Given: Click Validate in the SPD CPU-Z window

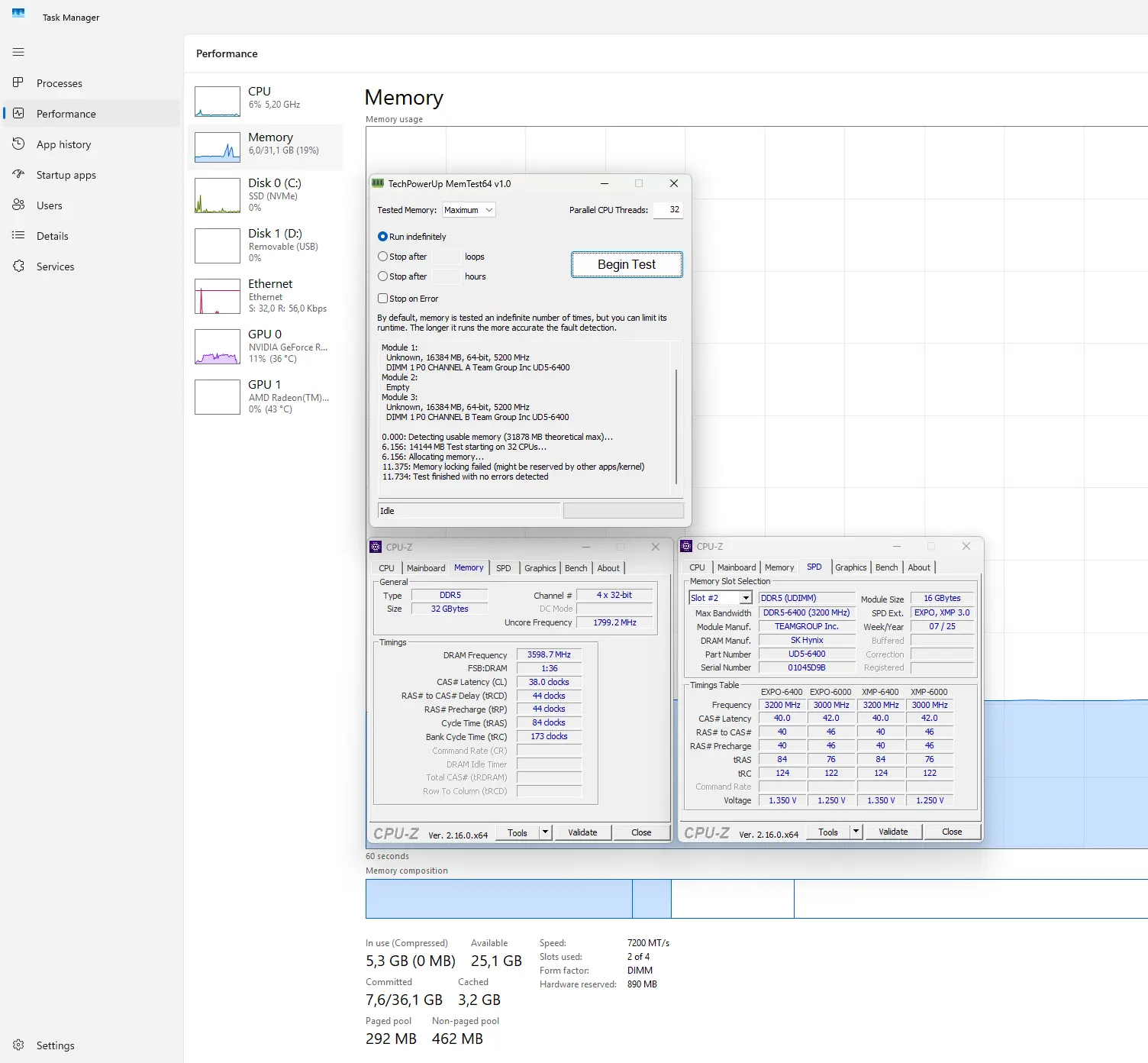Looking at the screenshot, I should [x=892, y=832].
